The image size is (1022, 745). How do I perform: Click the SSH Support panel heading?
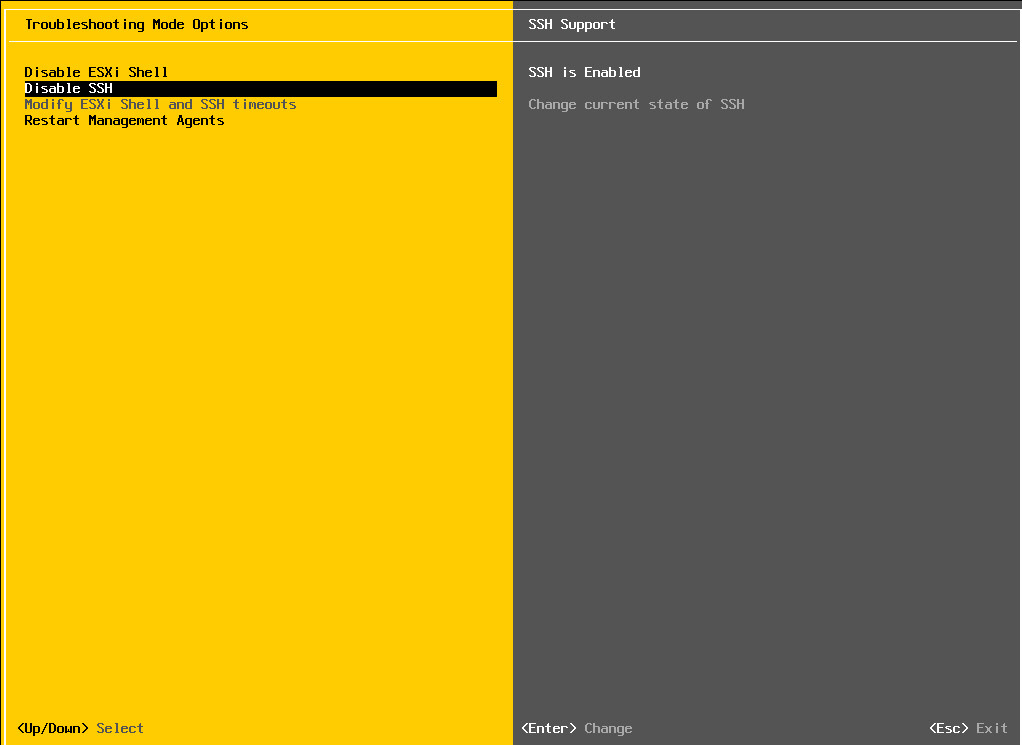(x=572, y=25)
